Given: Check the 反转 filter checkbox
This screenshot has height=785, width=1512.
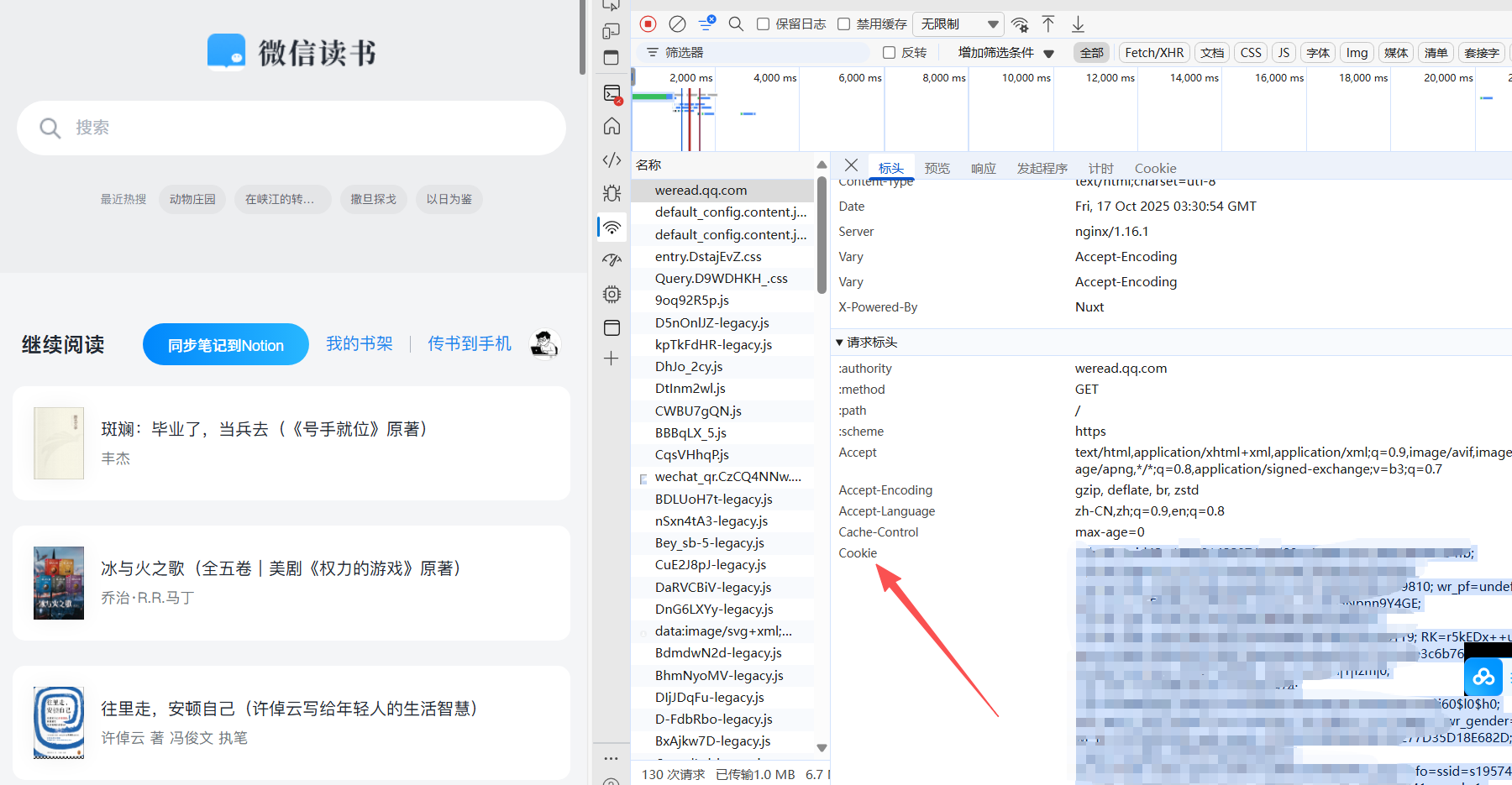Looking at the screenshot, I should [889, 52].
